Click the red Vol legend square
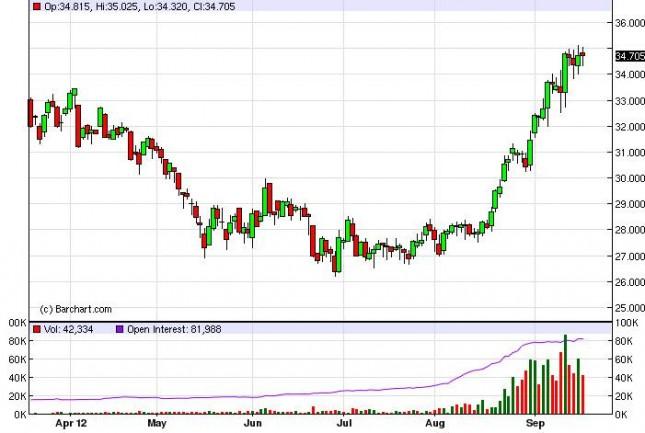Screen dimensions: 645x433 [37, 329]
